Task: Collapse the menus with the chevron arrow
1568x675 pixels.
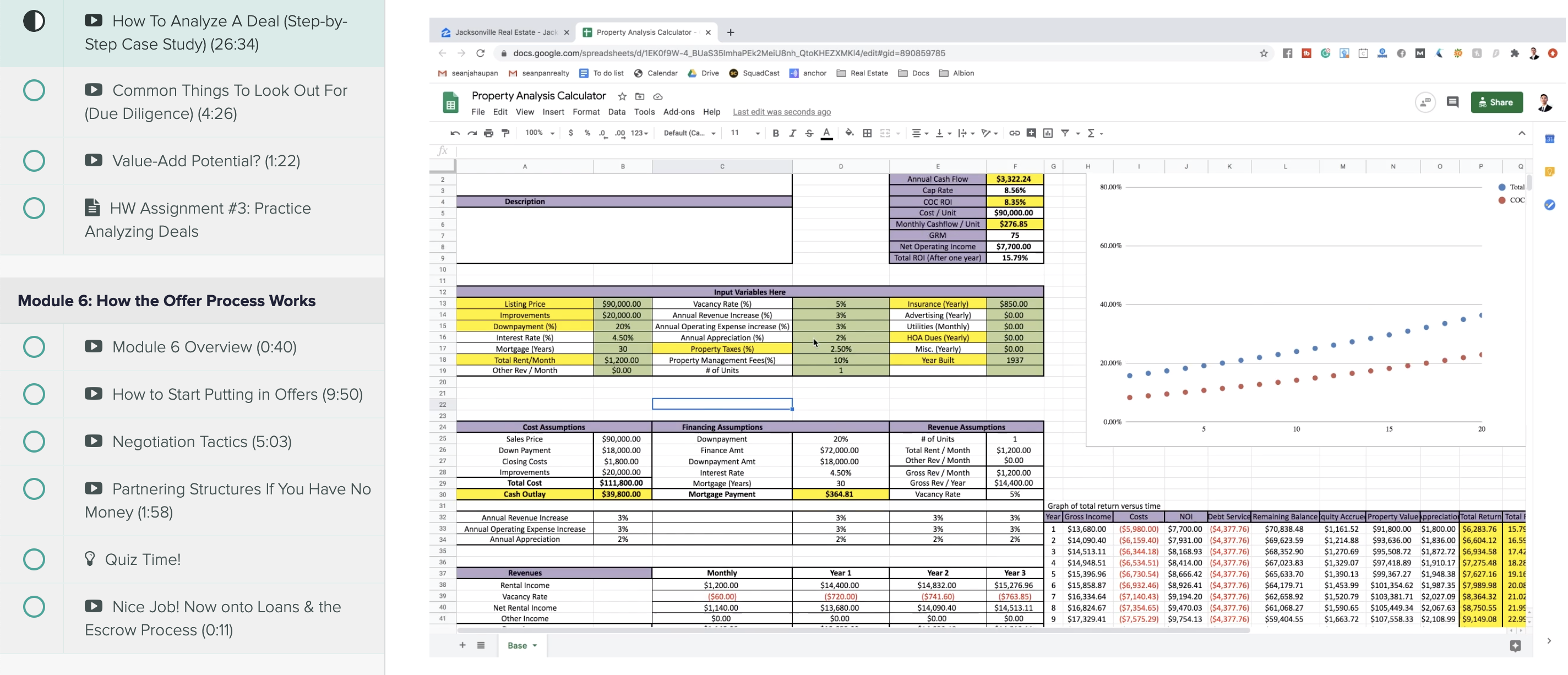Action: click(x=1521, y=133)
